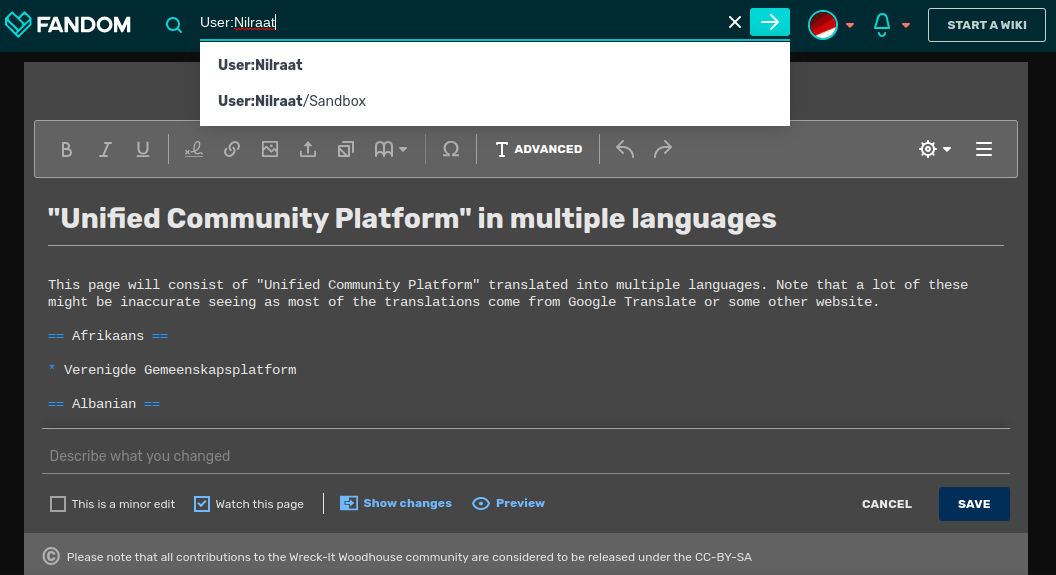Screen dimensions: 1056x575
Task: Redo the last edit
Action: click(x=663, y=149)
